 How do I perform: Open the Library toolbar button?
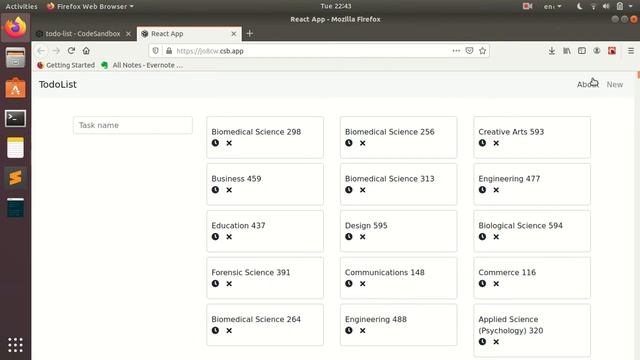point(567,51)
